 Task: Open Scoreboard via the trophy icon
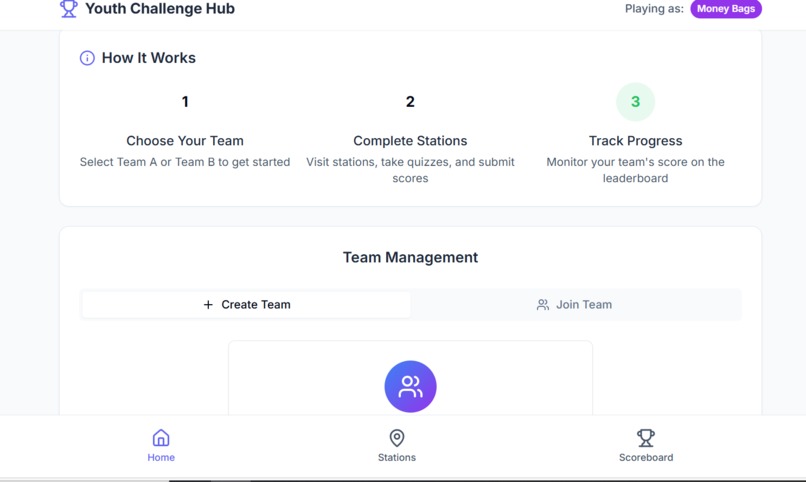(x=646, y=438)
